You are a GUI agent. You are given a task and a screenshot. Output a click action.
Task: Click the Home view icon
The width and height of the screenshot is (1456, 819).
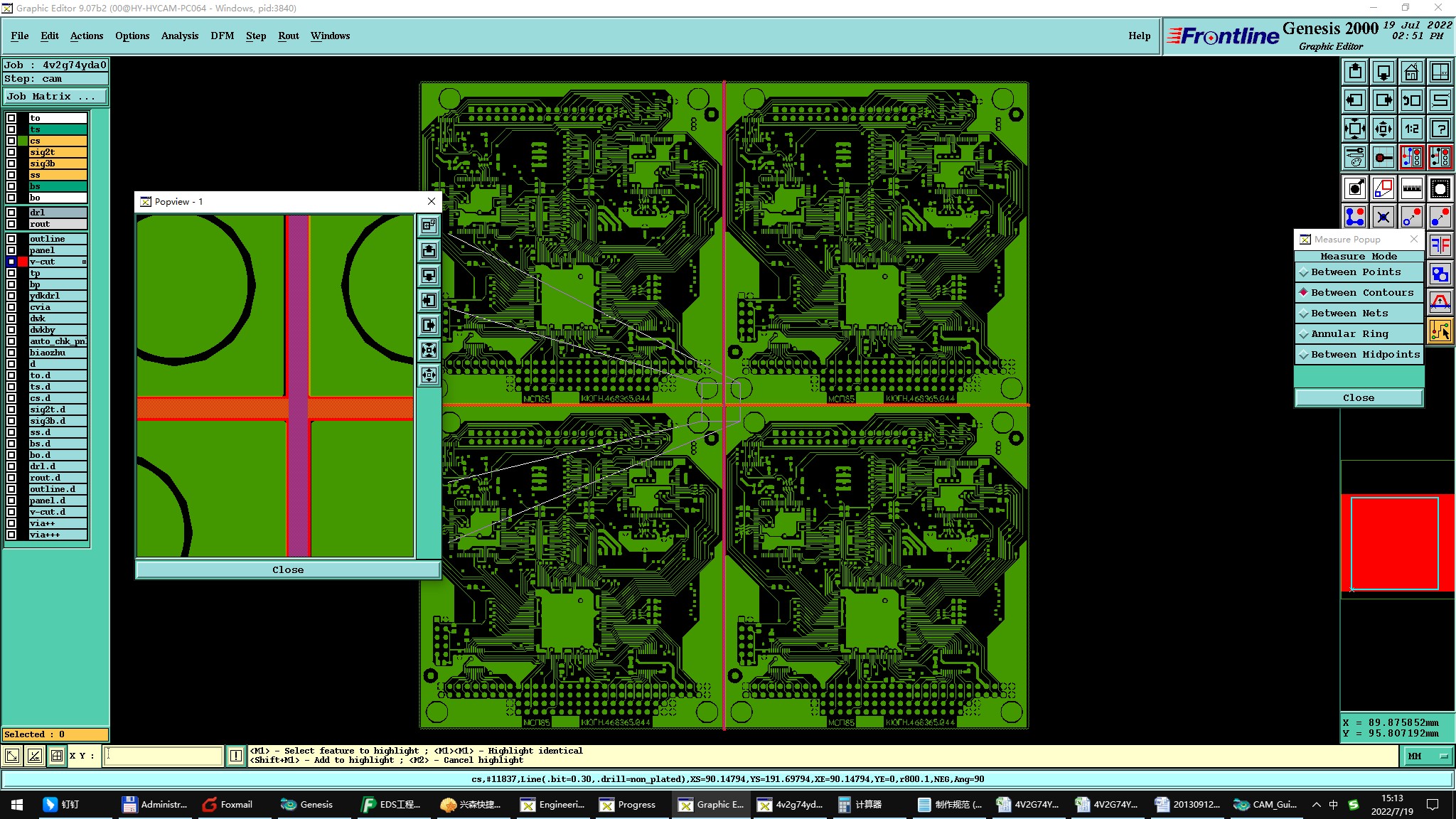click(1411, 72)
